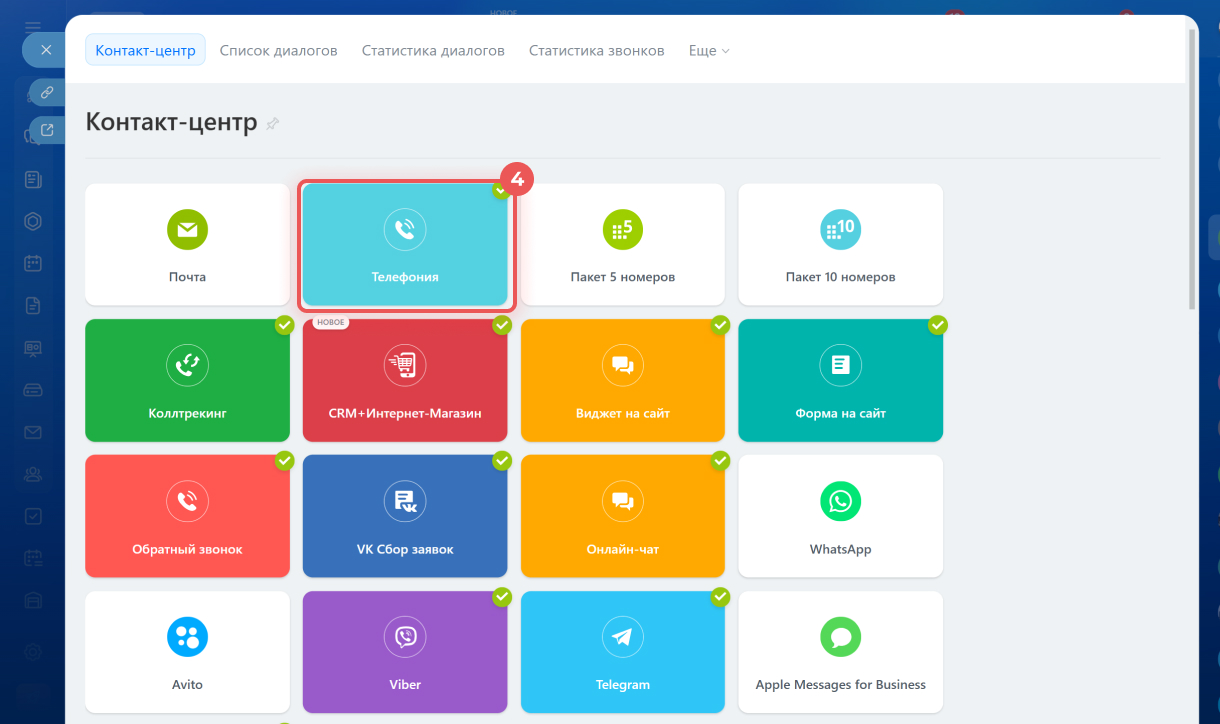Open the Почта mail channel tile

[187, 245]
